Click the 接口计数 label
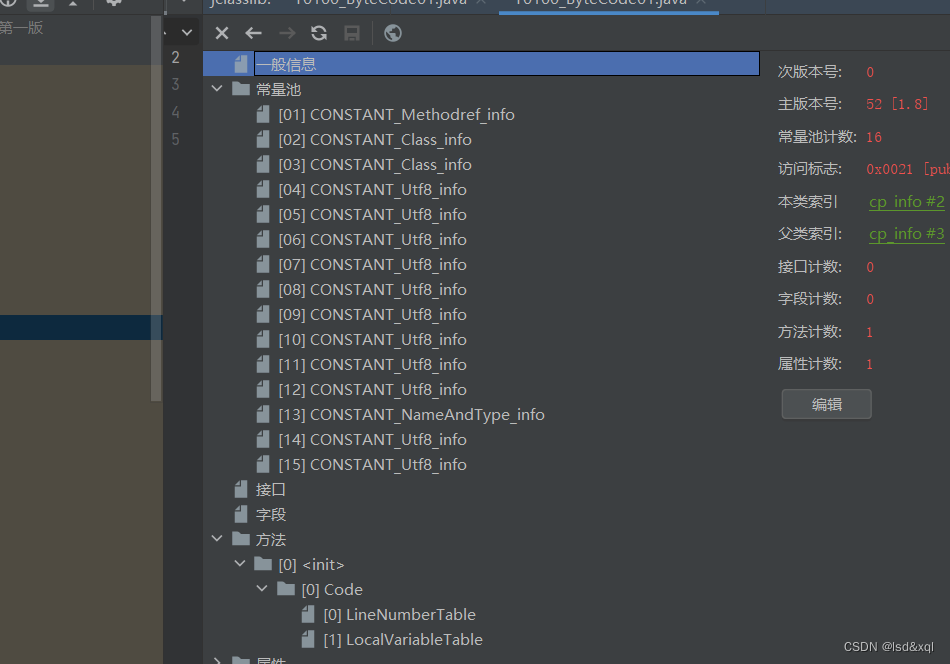 point(809,267)
